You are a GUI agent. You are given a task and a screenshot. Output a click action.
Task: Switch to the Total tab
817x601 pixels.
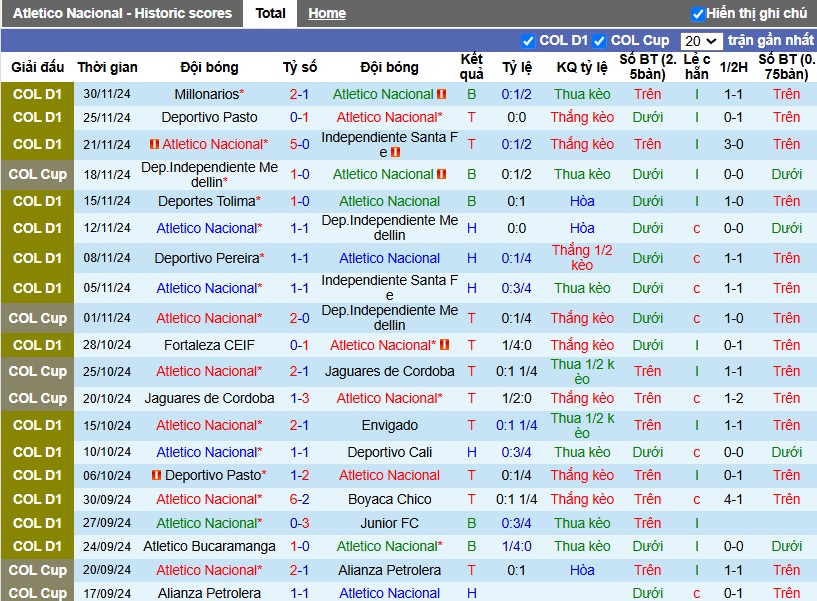click(x=270, y=13)
